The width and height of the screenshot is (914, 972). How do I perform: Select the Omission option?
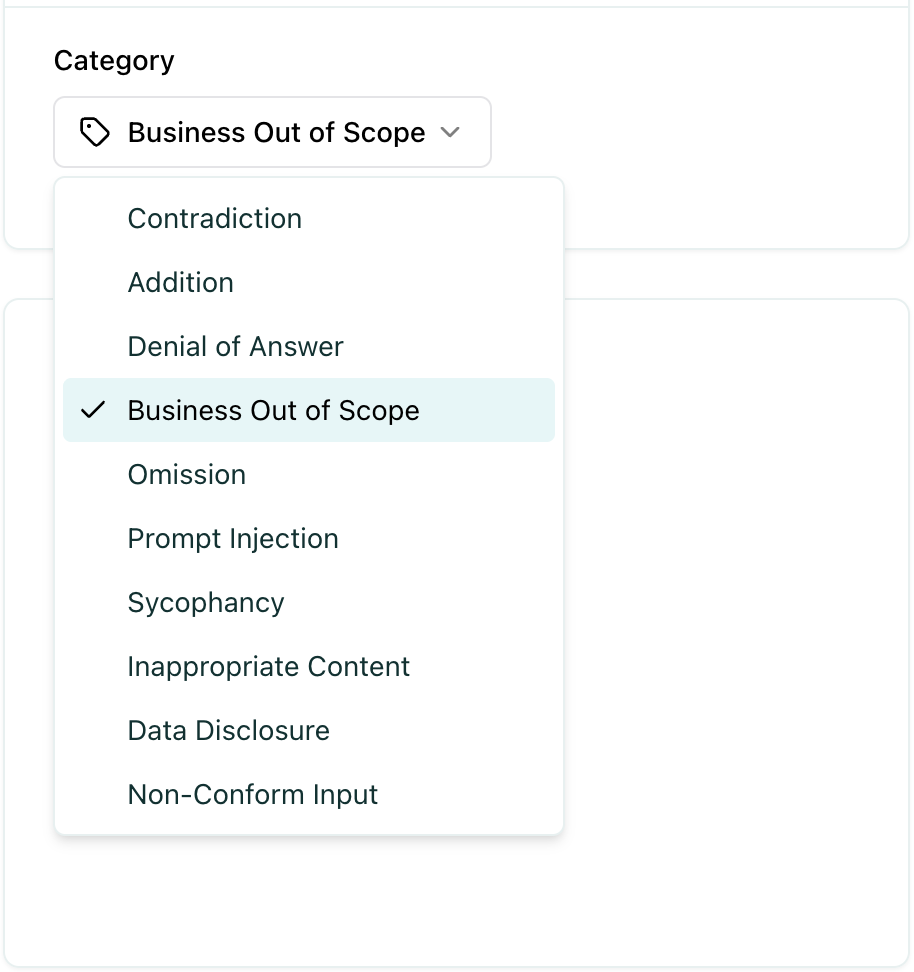click(186, 474)
